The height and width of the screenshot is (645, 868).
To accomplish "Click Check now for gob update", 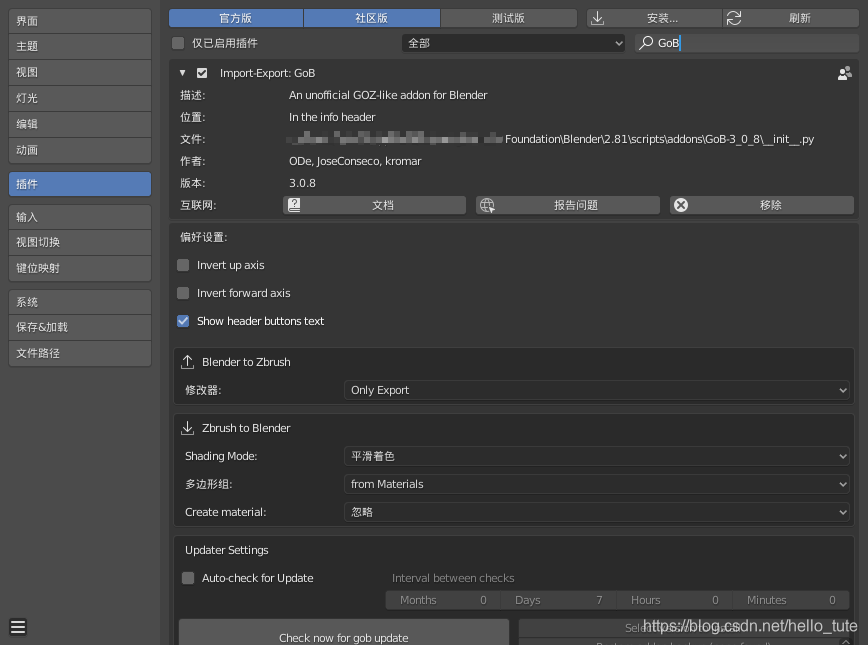I will tap(344, 633).
